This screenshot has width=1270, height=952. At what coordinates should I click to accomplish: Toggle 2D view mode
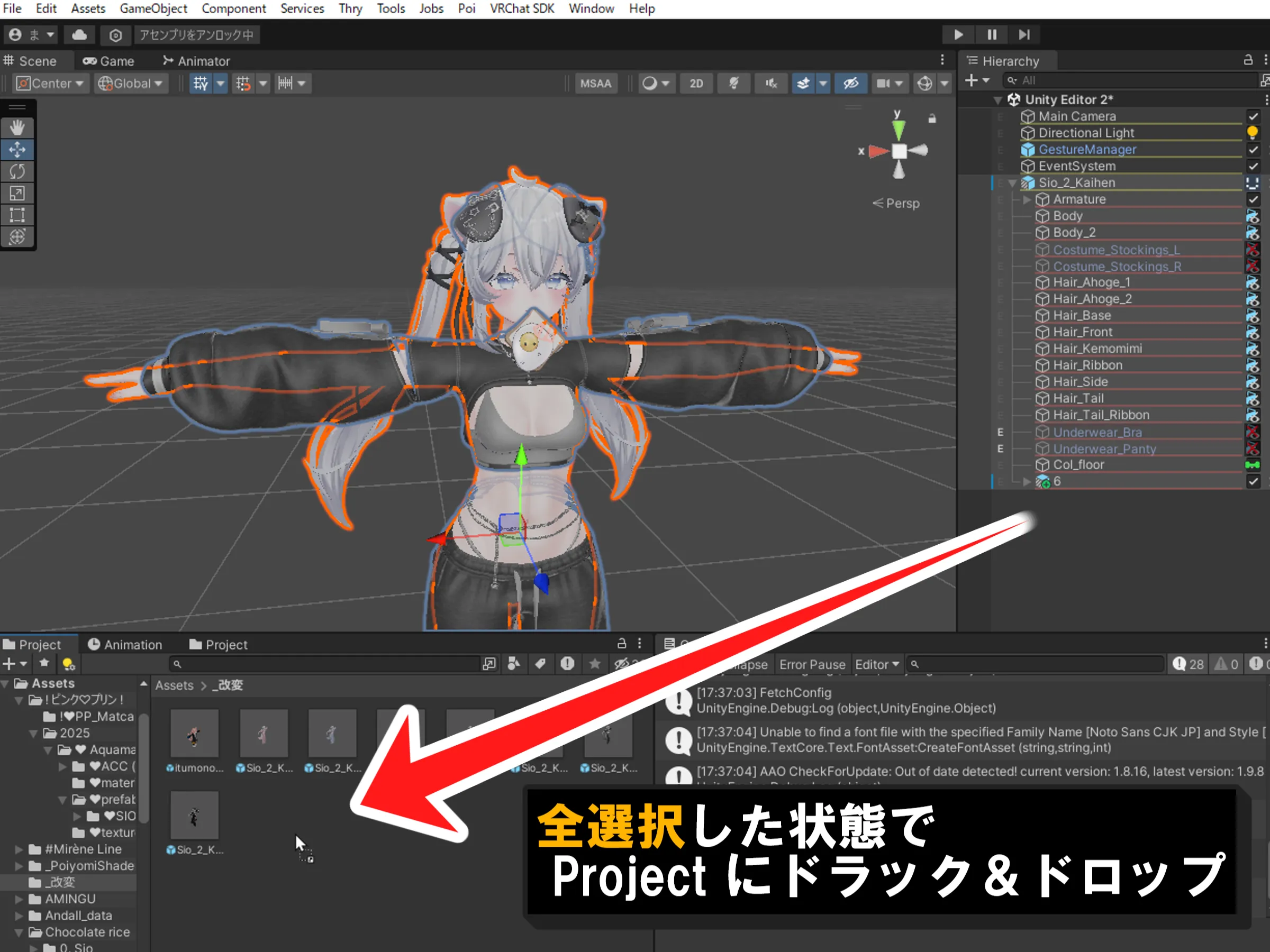696,84
